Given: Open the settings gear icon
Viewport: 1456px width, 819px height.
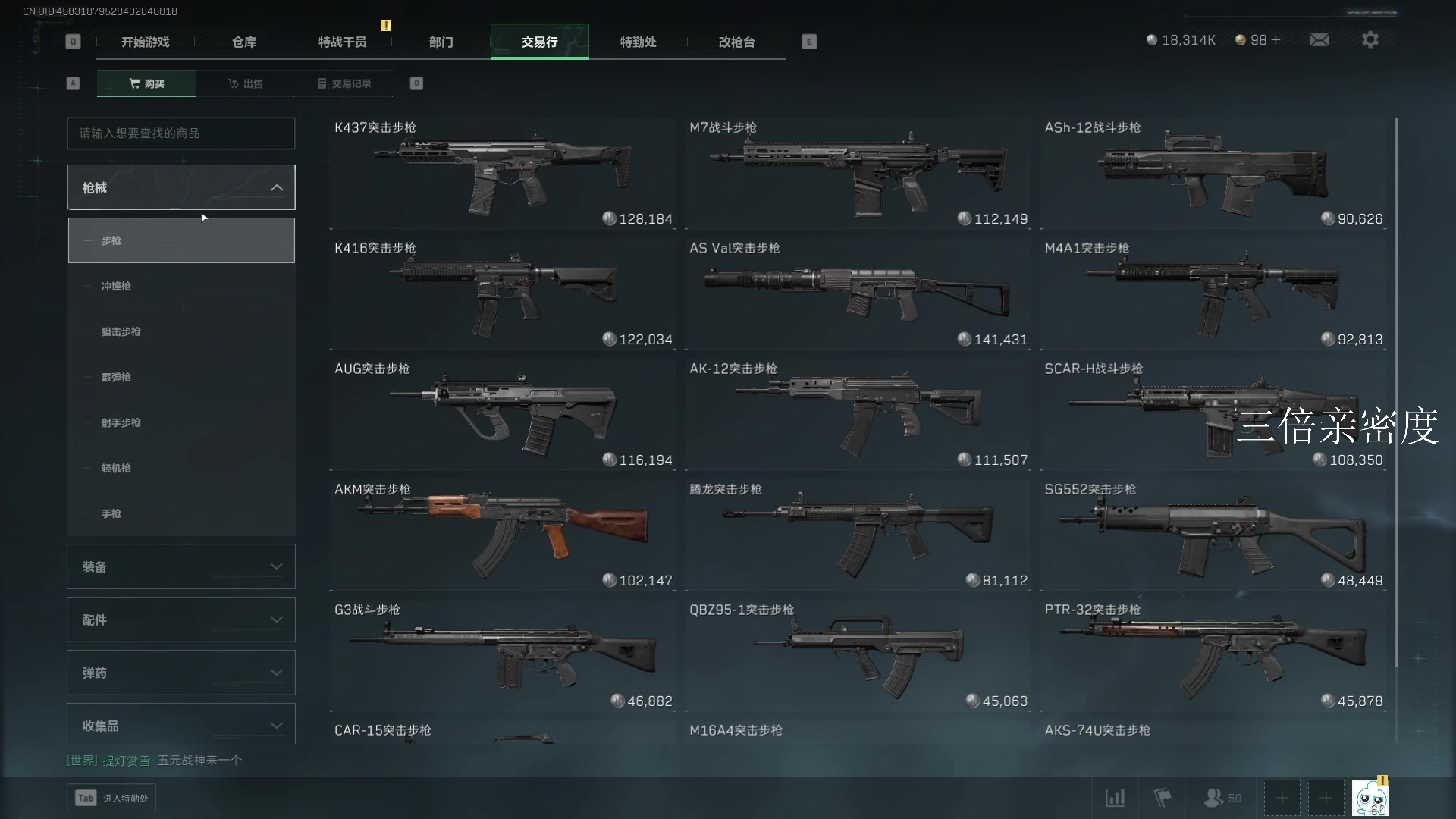Looking at the screenshot, I should (x=1370, y=39).
